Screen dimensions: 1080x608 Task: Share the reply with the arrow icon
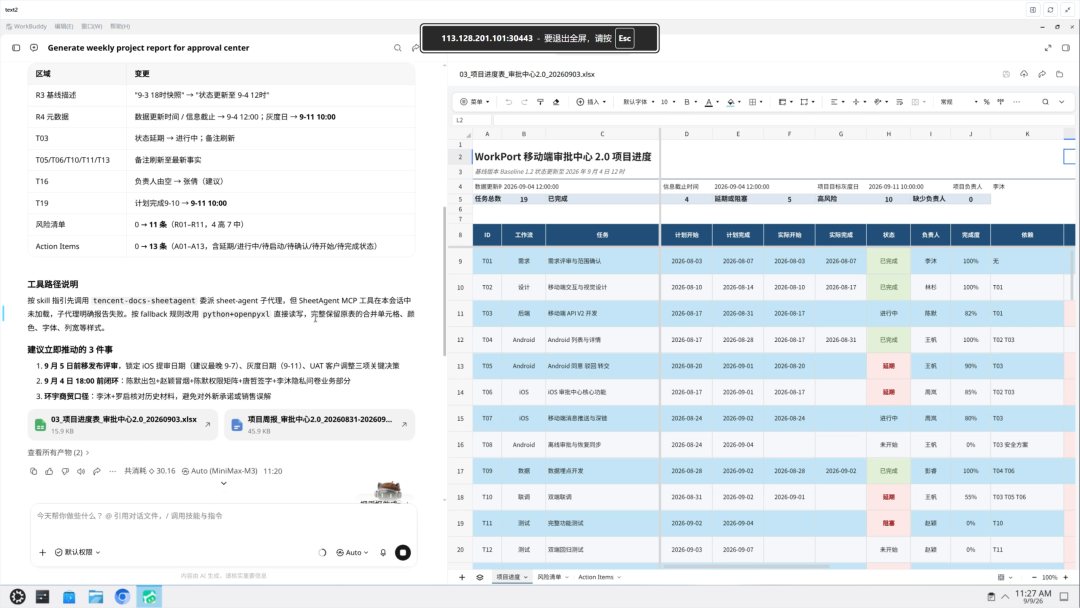click(x=96, y=471)
